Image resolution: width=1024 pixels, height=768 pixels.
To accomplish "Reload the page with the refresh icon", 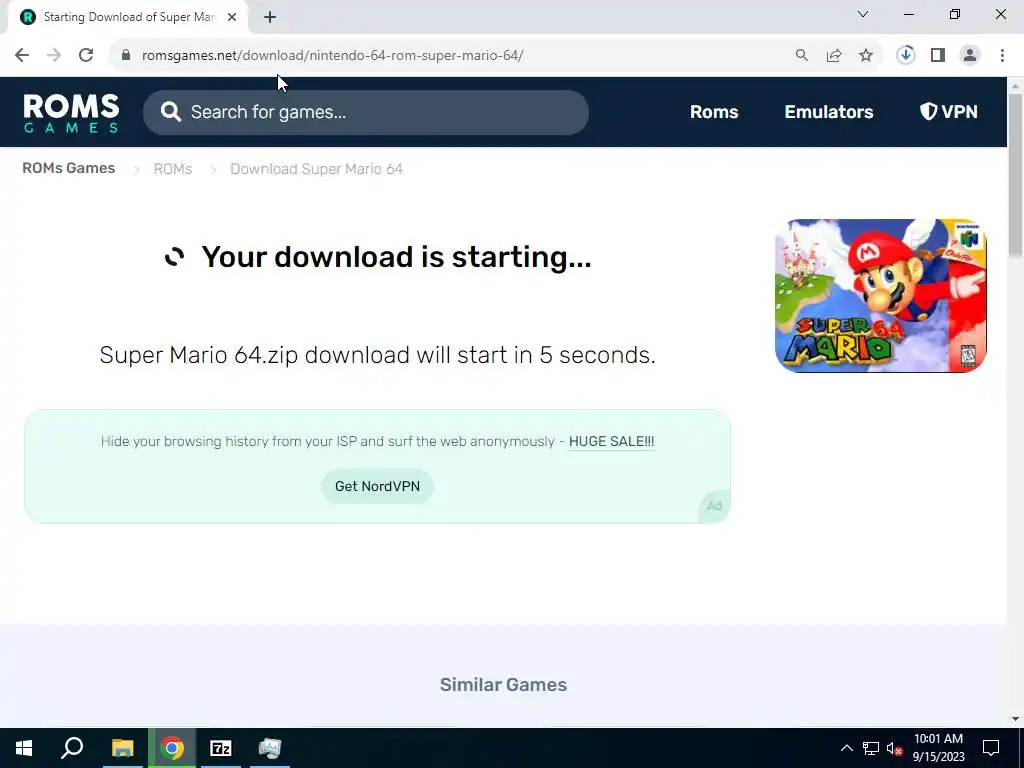I will pyautogui.click(x=86, y=56).
